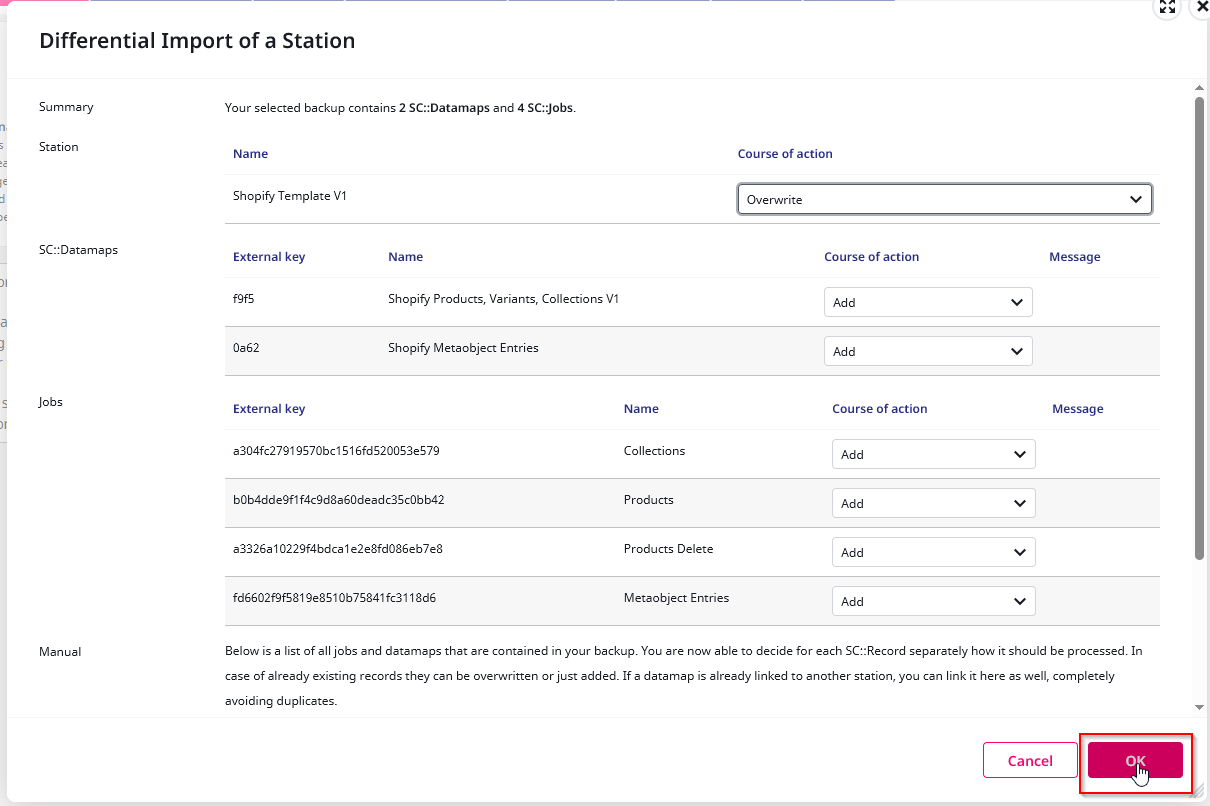
Task: Click the 'SC::Datamaps' section label
Action: tap(78, 250)
